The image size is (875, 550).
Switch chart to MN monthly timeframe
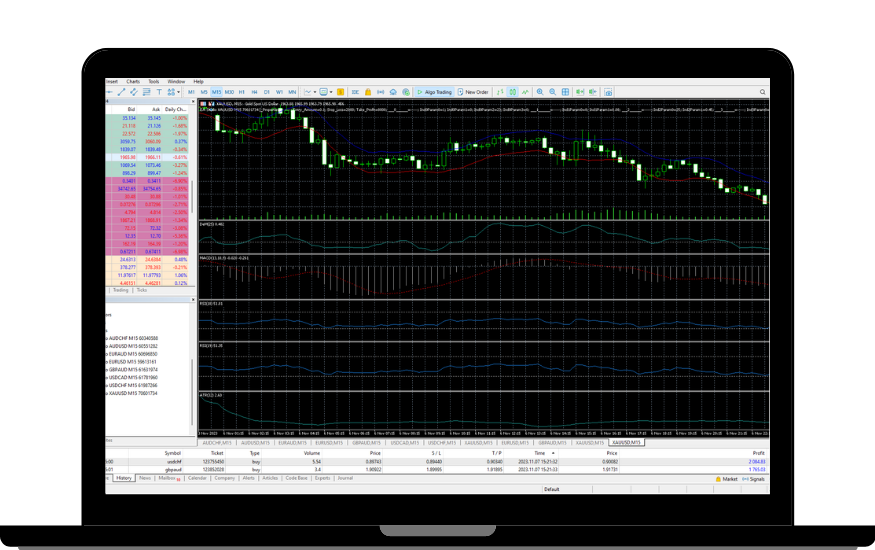[292, 92]
